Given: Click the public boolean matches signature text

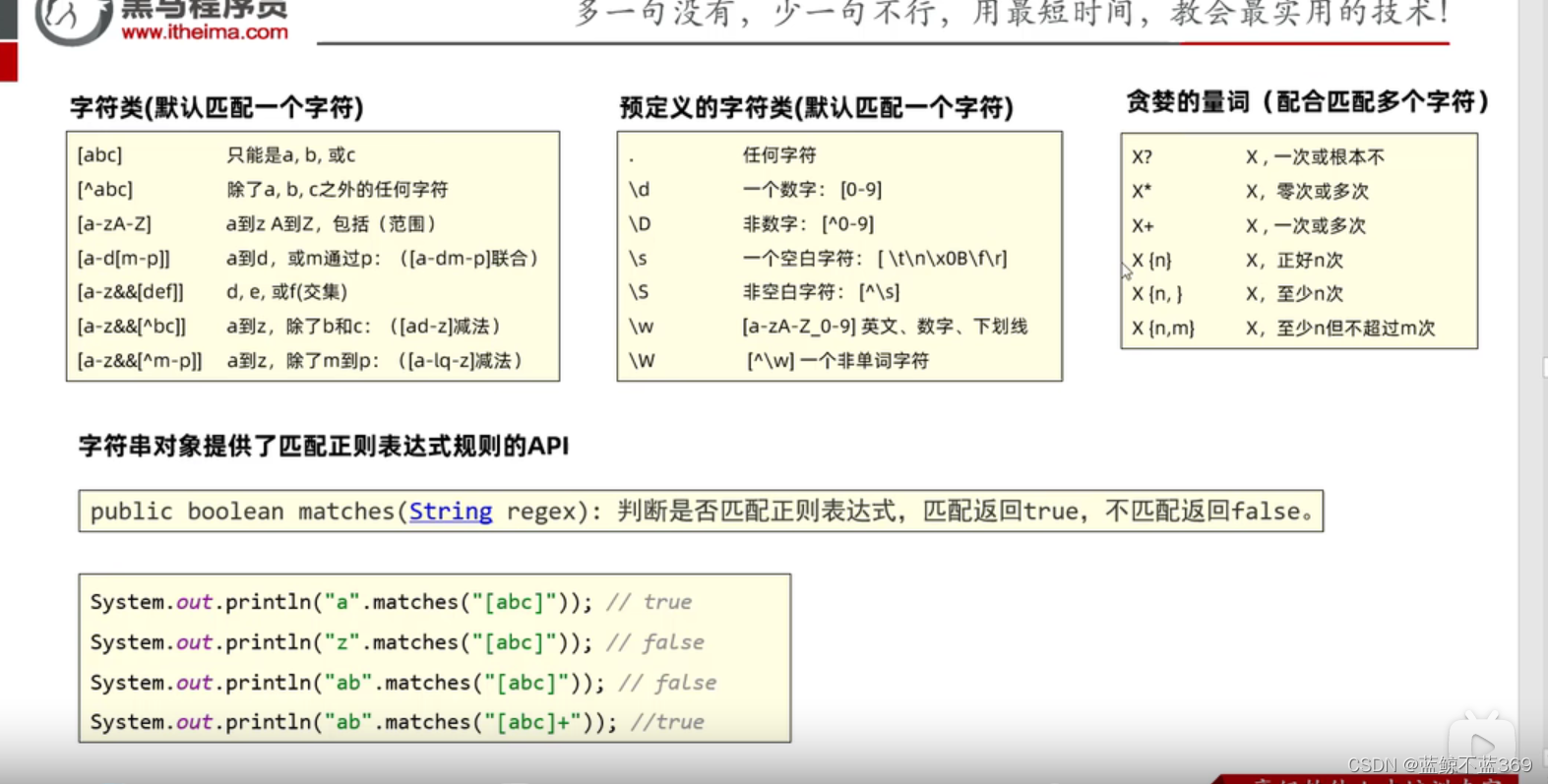Looking at the screenshot, I should pyautogui.click(x=346, y=512).
